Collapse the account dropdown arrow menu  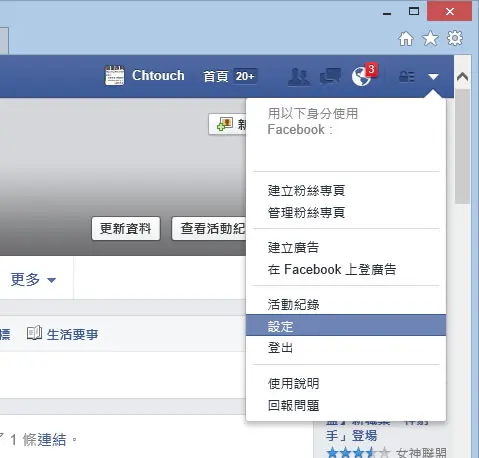[x=433, y=77]
